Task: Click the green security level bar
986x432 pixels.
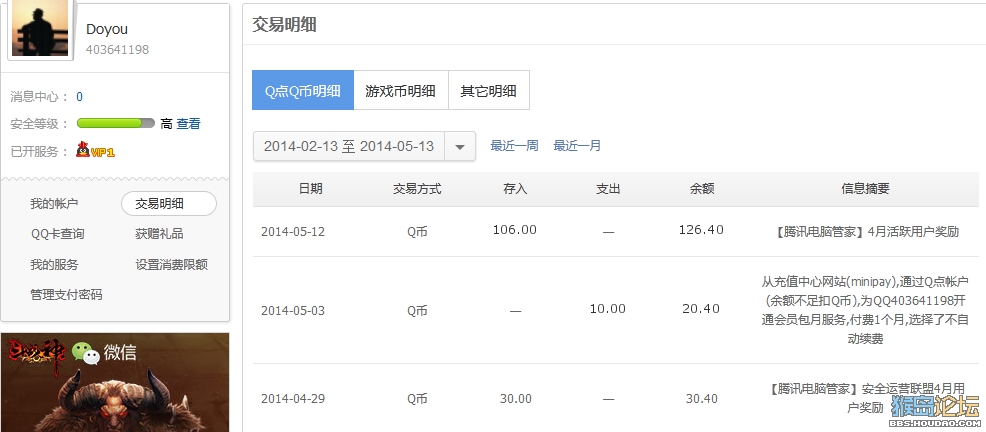Action: click(116, 123)
